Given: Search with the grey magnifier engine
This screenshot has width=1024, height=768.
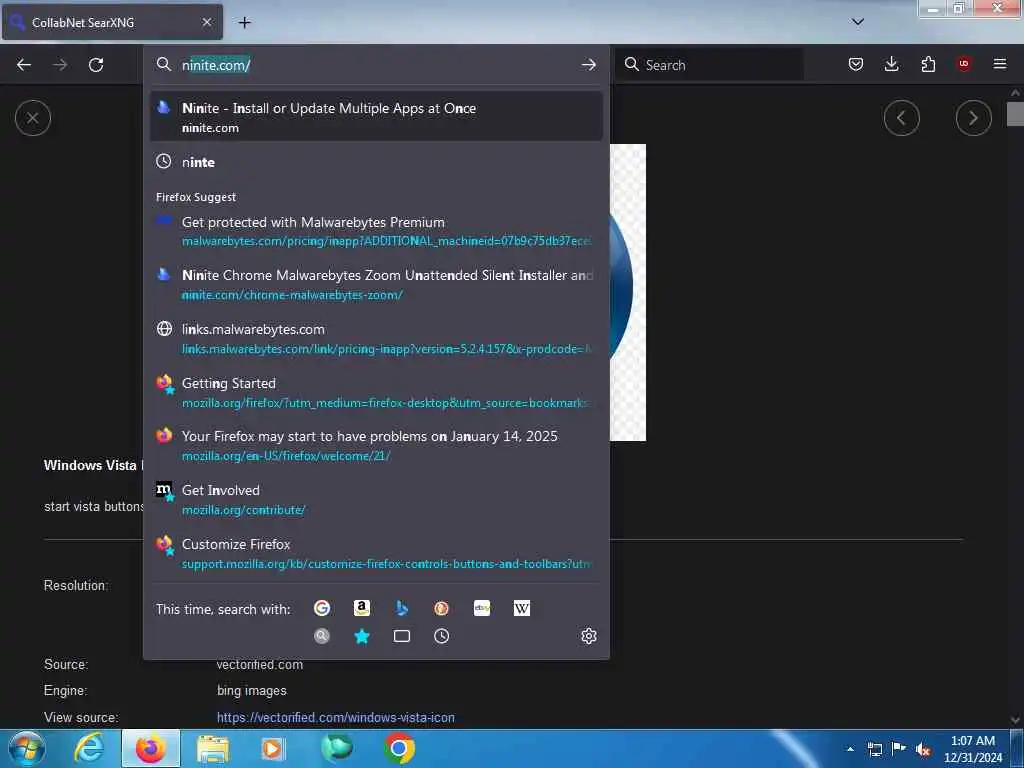Looking at the screenshot, I should (x=322, y=636).
